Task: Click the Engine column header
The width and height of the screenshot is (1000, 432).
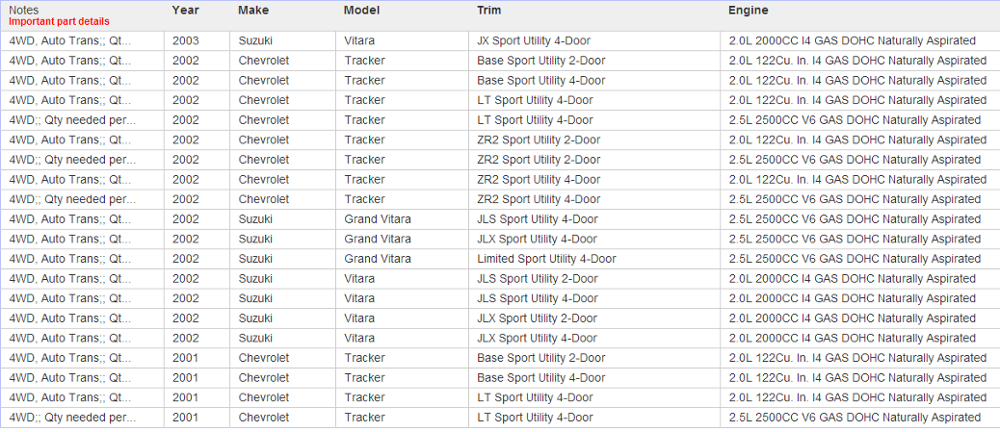Action: click(x=748, y=10)
